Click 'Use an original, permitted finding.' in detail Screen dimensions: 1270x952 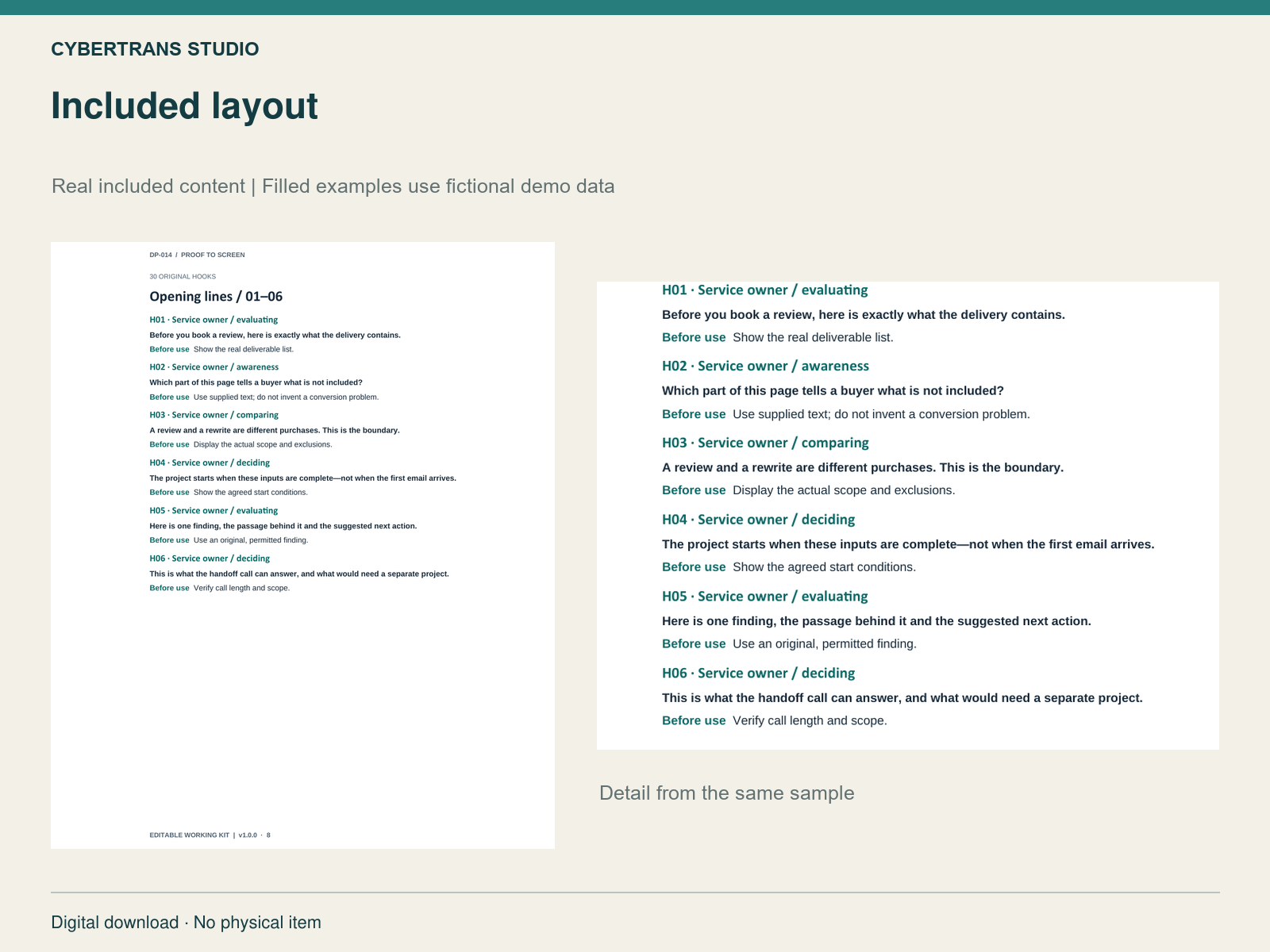825,644
